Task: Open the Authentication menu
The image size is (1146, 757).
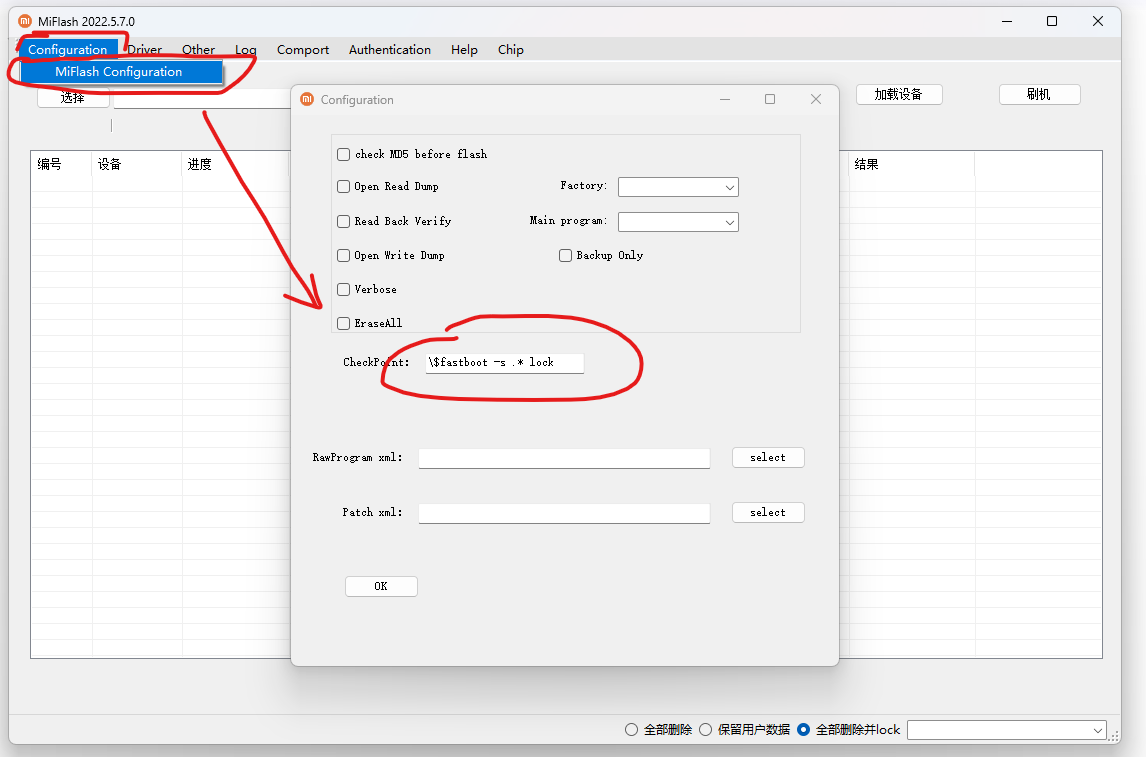Action: point(390,50)
